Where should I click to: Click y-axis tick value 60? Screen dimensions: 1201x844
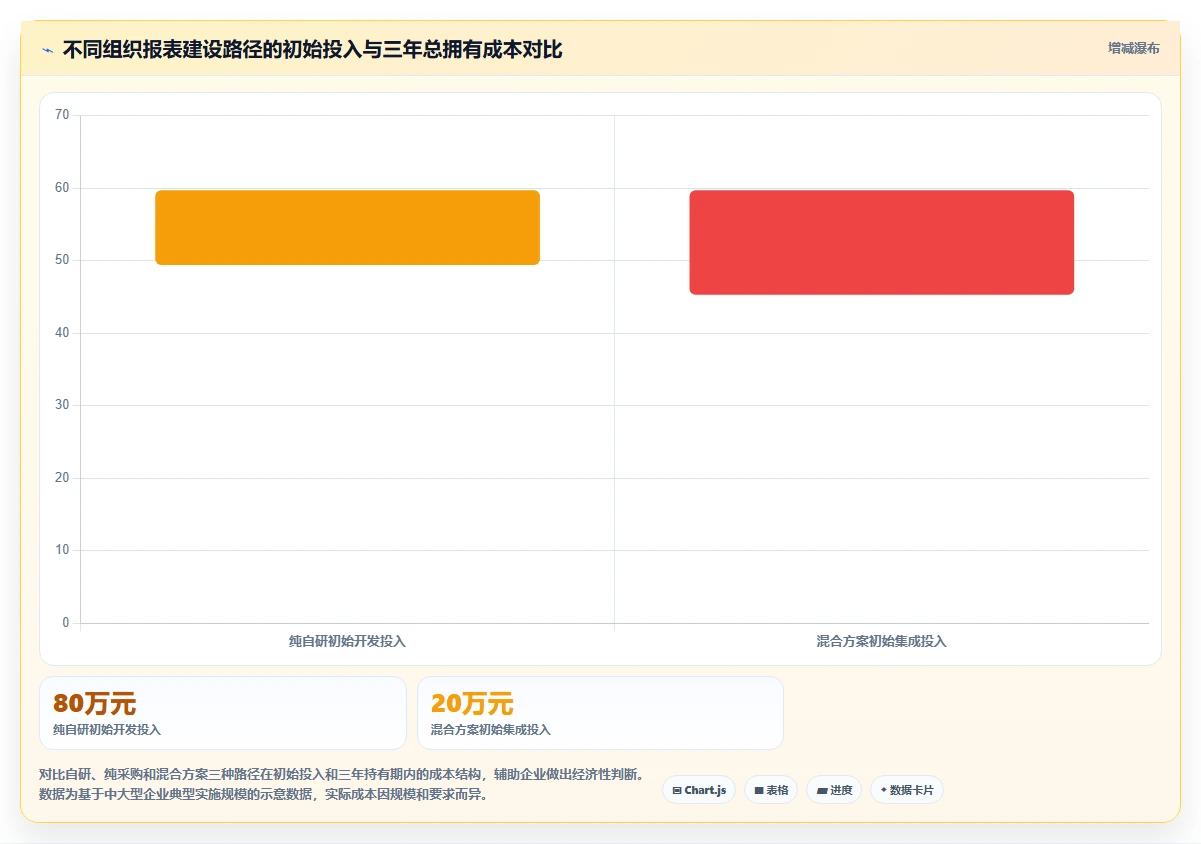(62, 188)
